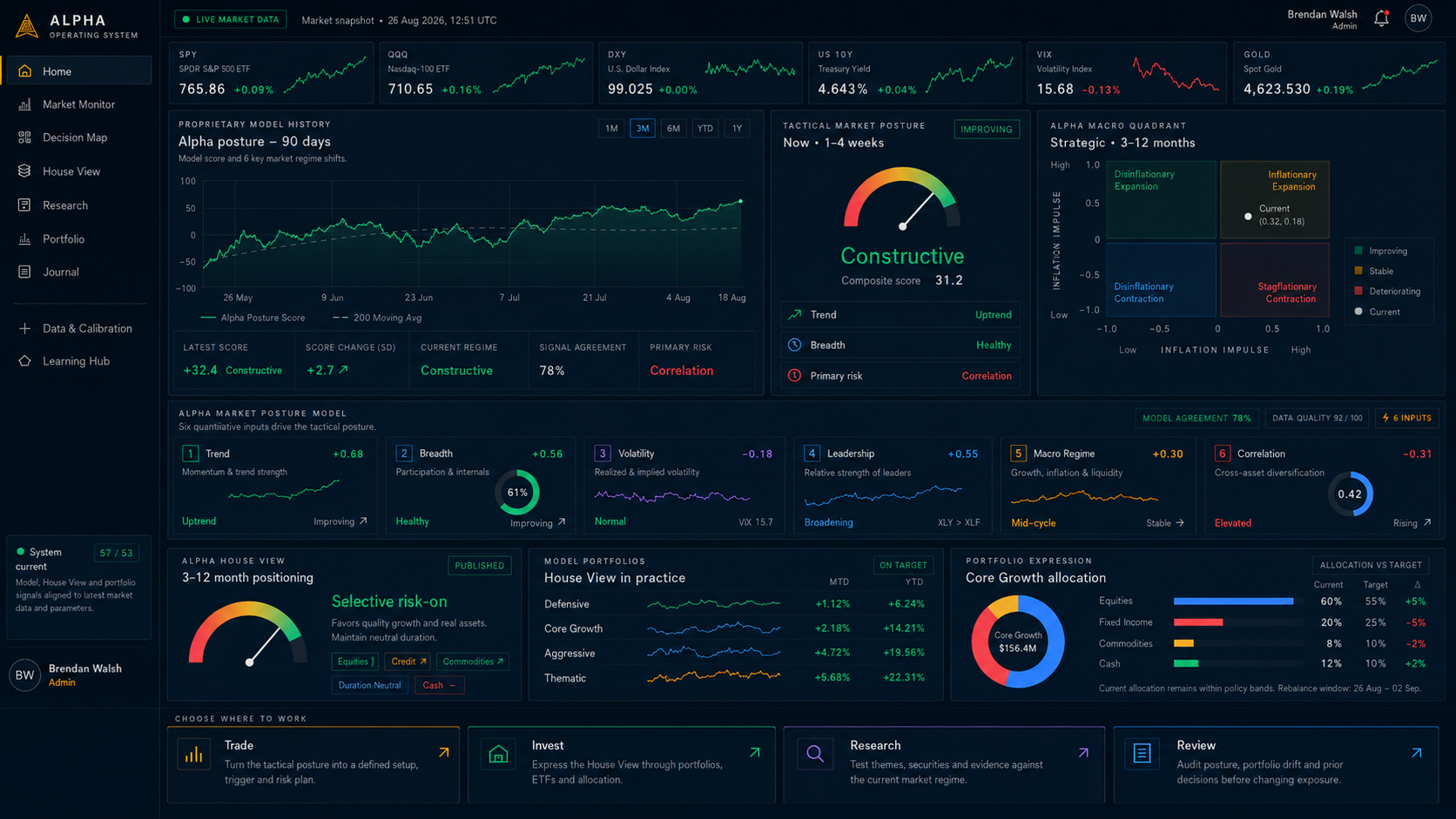Click the Trade bar chart icon

click(194, 754)
